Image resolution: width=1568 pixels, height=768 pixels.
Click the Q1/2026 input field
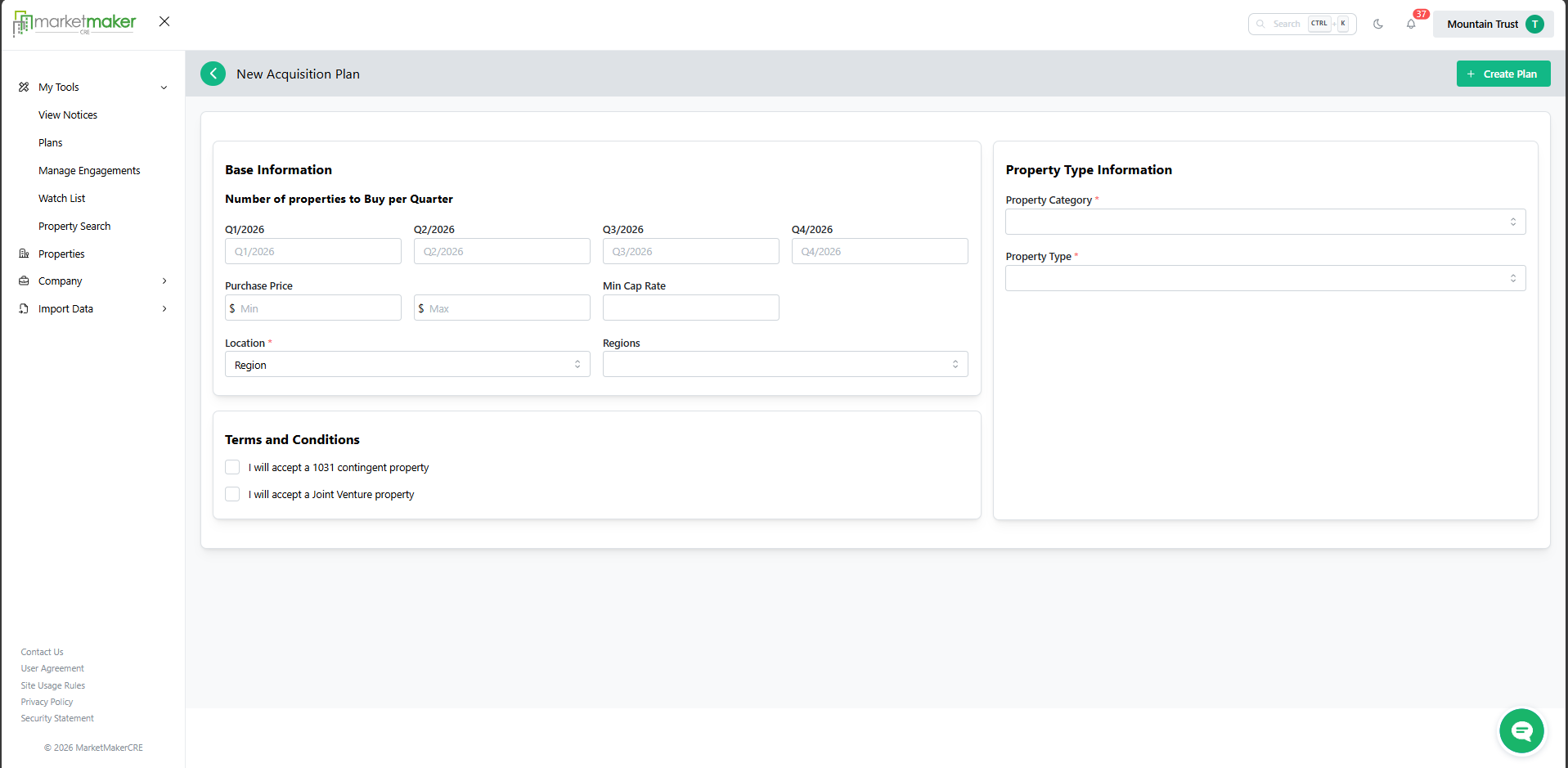point(312,251)
